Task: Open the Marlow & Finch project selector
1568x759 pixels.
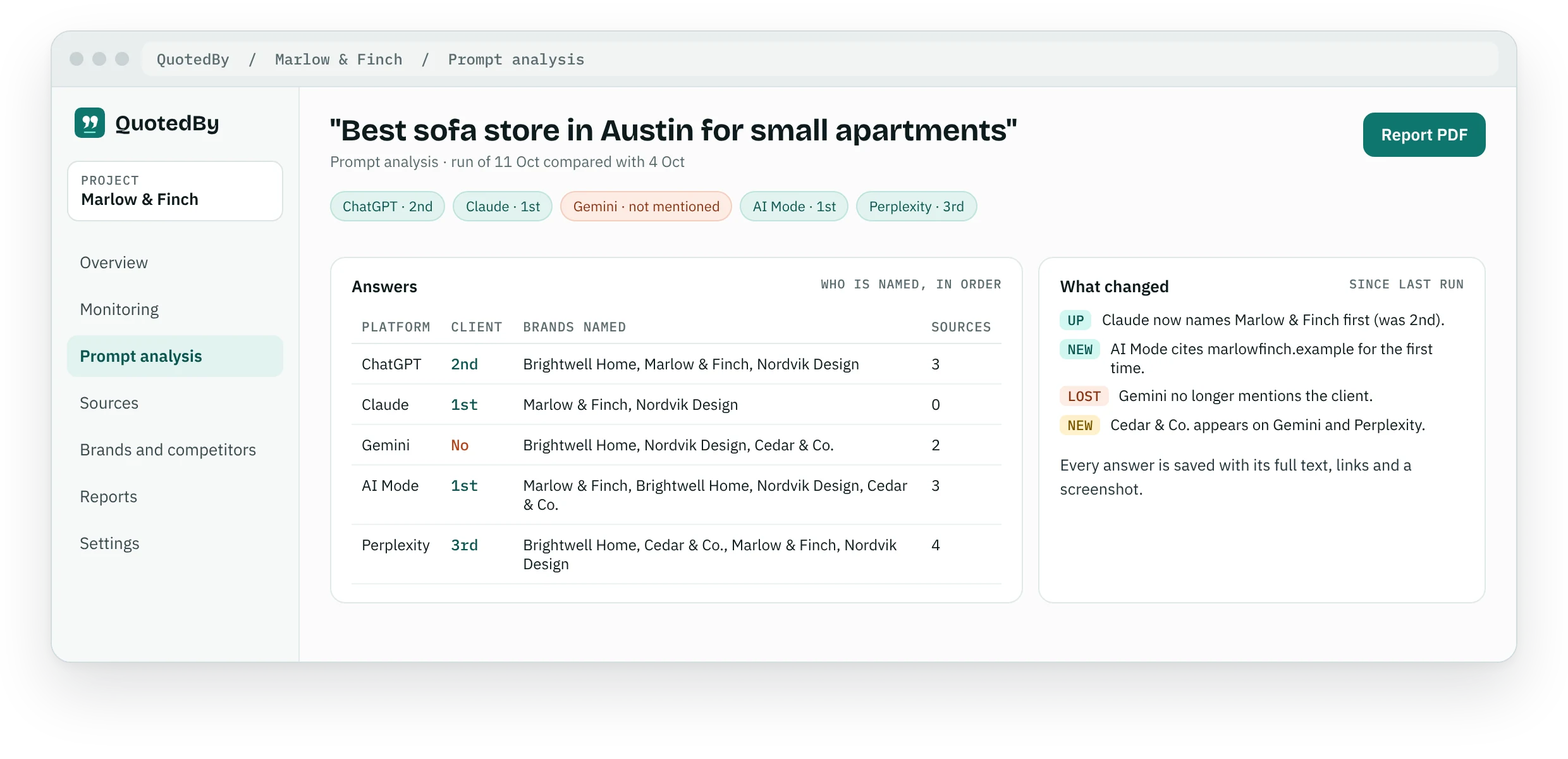Action: point(175,191)
